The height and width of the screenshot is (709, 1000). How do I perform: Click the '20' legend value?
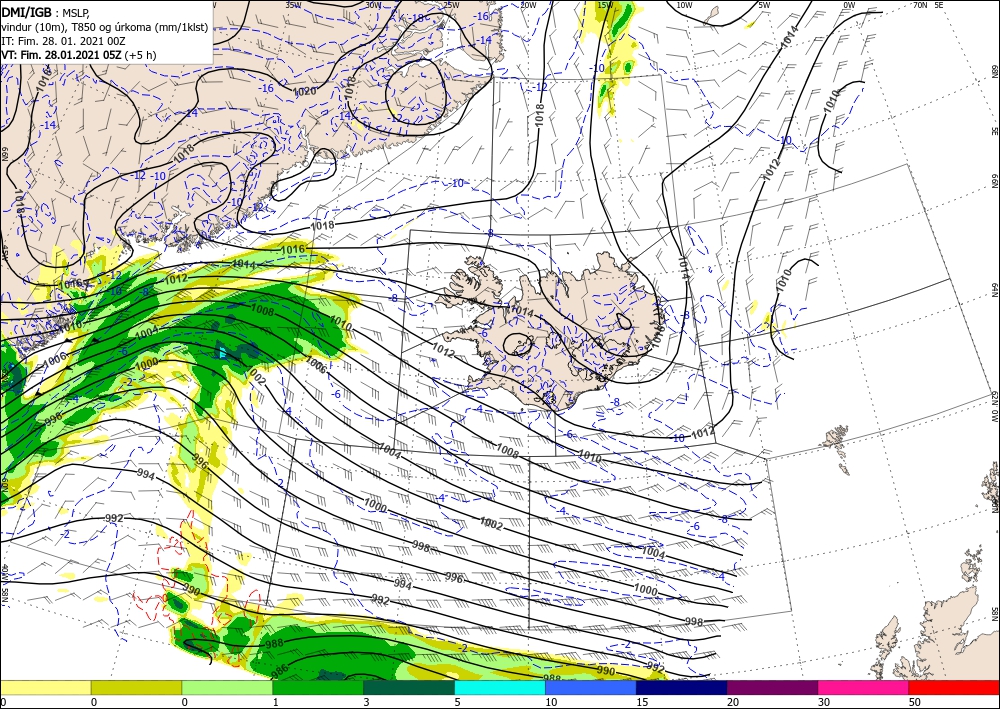click(x=732, y=702)
